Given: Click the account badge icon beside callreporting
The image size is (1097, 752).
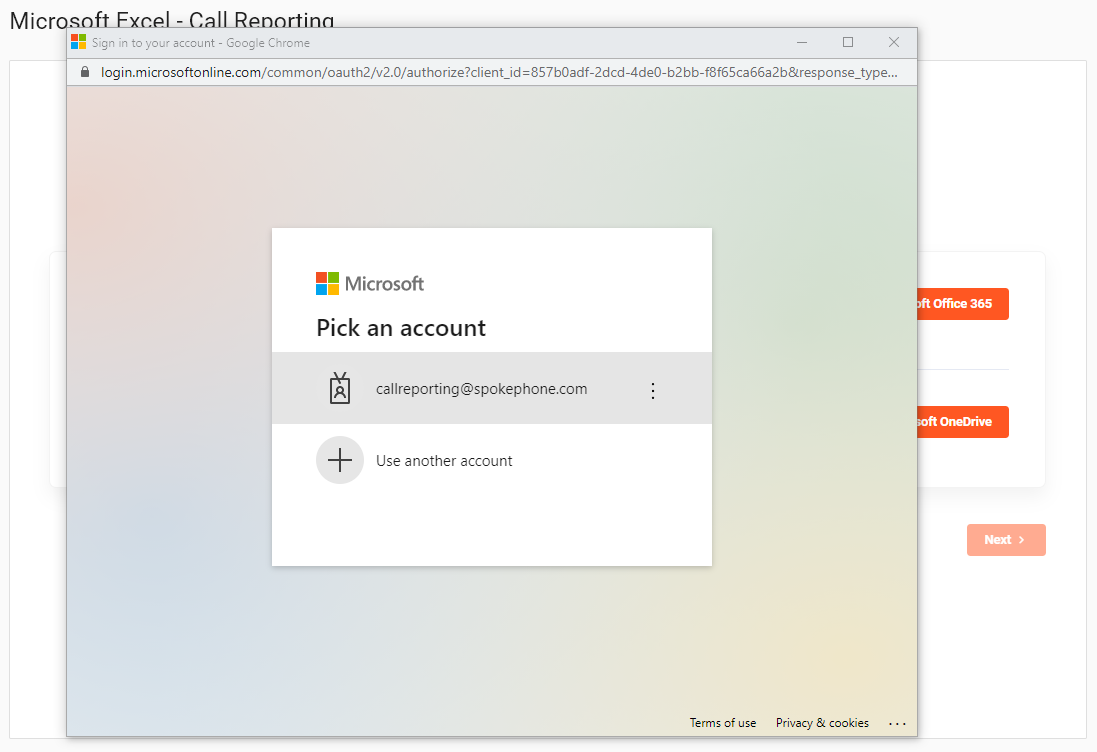Looking at the screenshot, I should pyautogui.click(x=340, y=388).
